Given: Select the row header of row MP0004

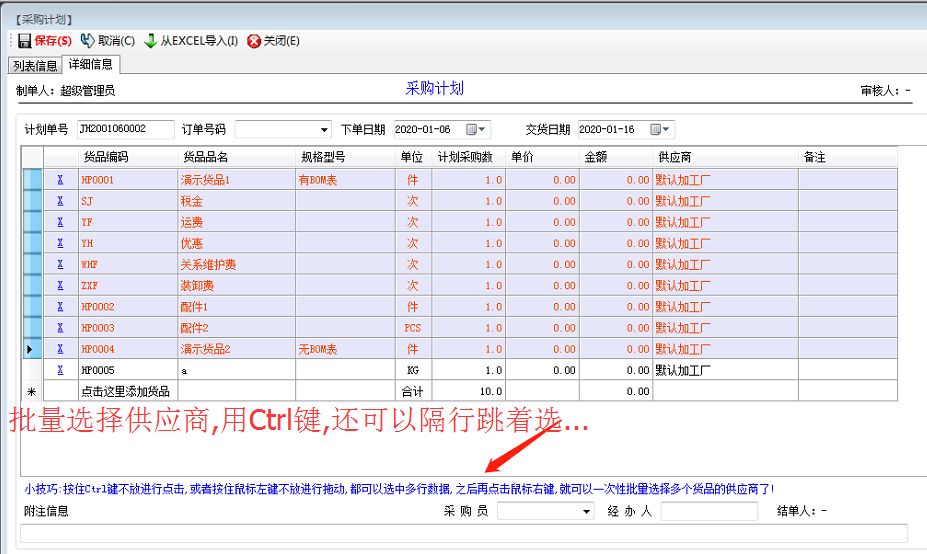Looking at the screenshot, I should coord(32,349).
